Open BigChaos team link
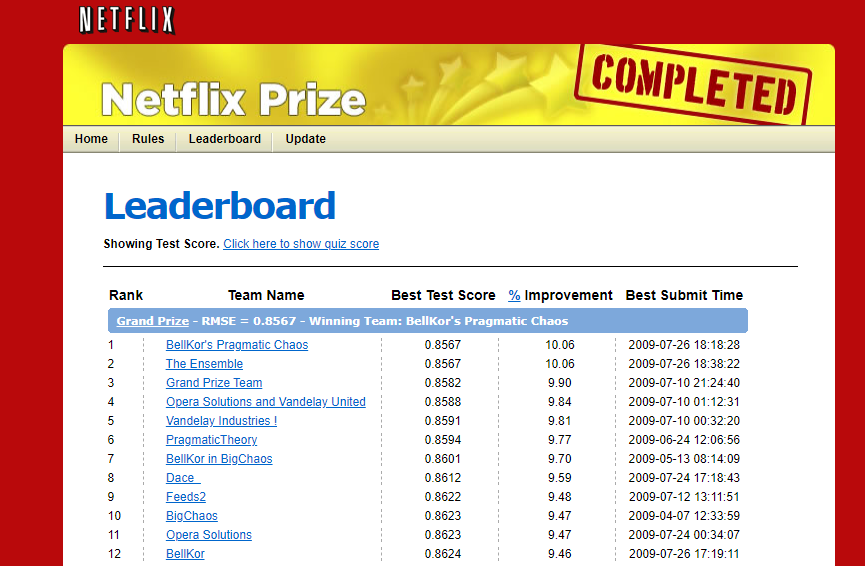The height and width of the screenshot is (566, 865). (192, 516)
